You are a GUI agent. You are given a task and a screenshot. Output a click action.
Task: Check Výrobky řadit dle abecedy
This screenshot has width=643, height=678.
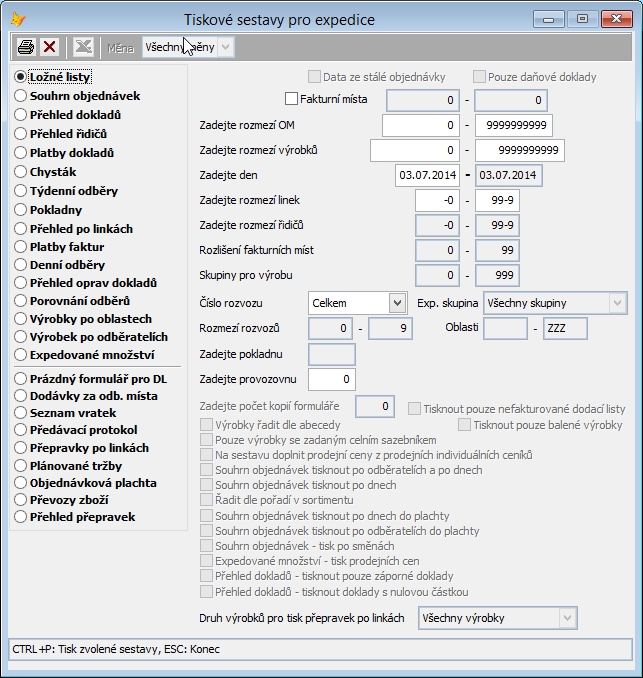click(x=207, y=425)
